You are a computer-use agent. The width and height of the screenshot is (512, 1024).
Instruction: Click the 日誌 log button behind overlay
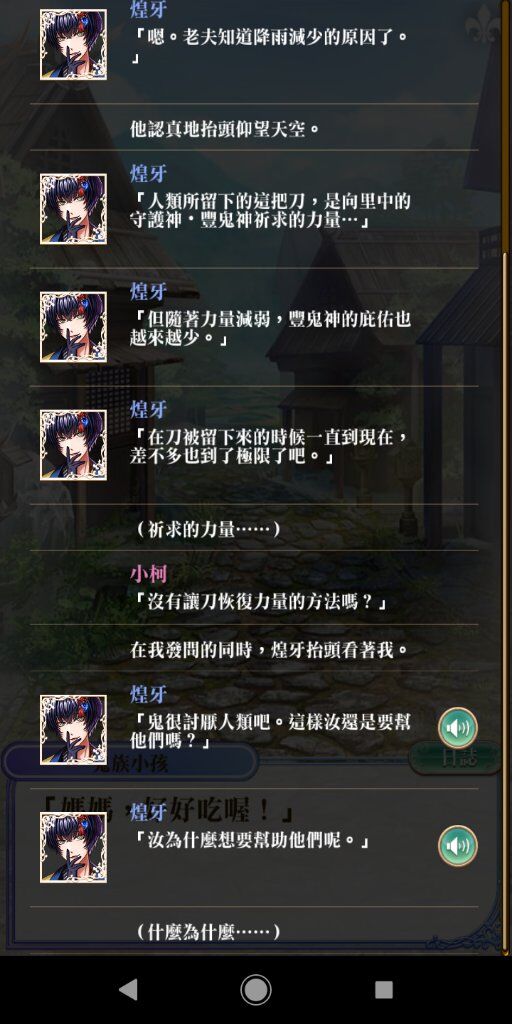455,758
